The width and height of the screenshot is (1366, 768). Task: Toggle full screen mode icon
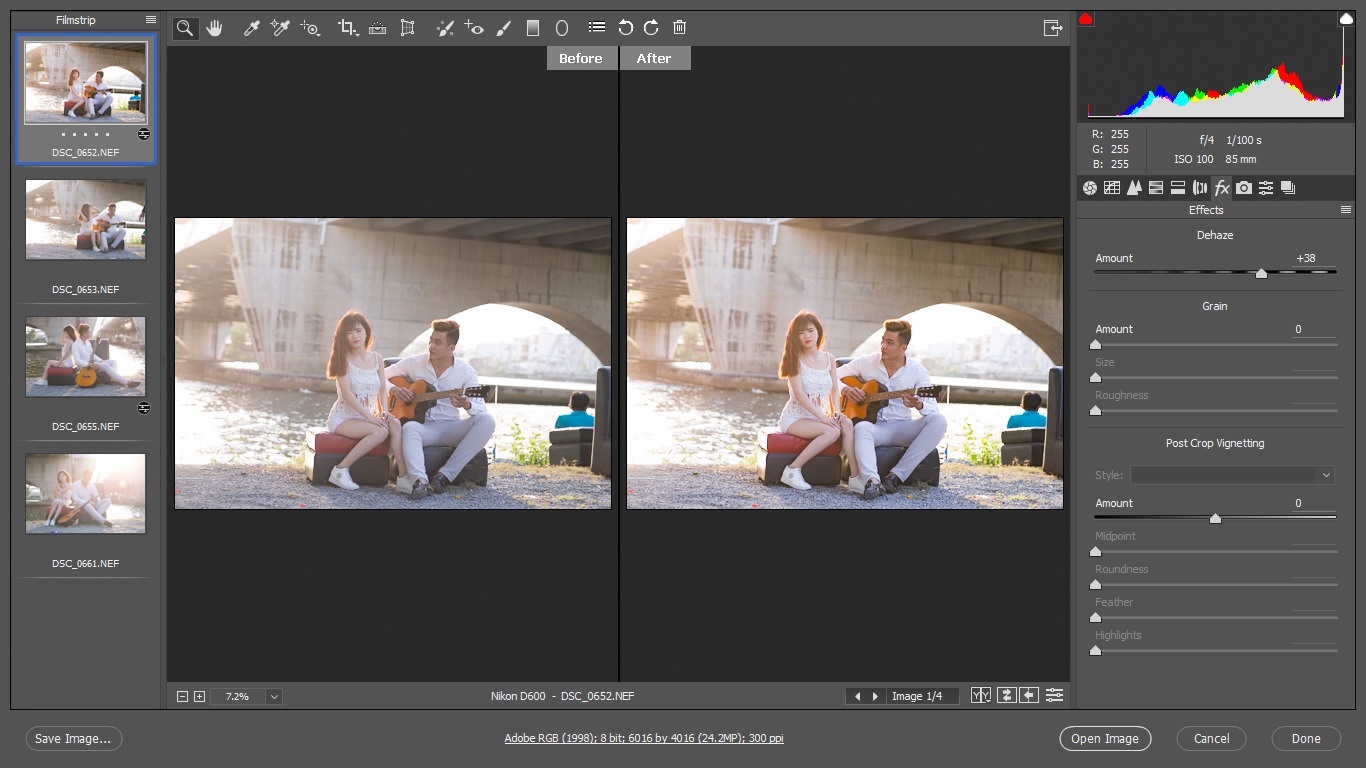pyautogui.click(x=1052, y=28)
